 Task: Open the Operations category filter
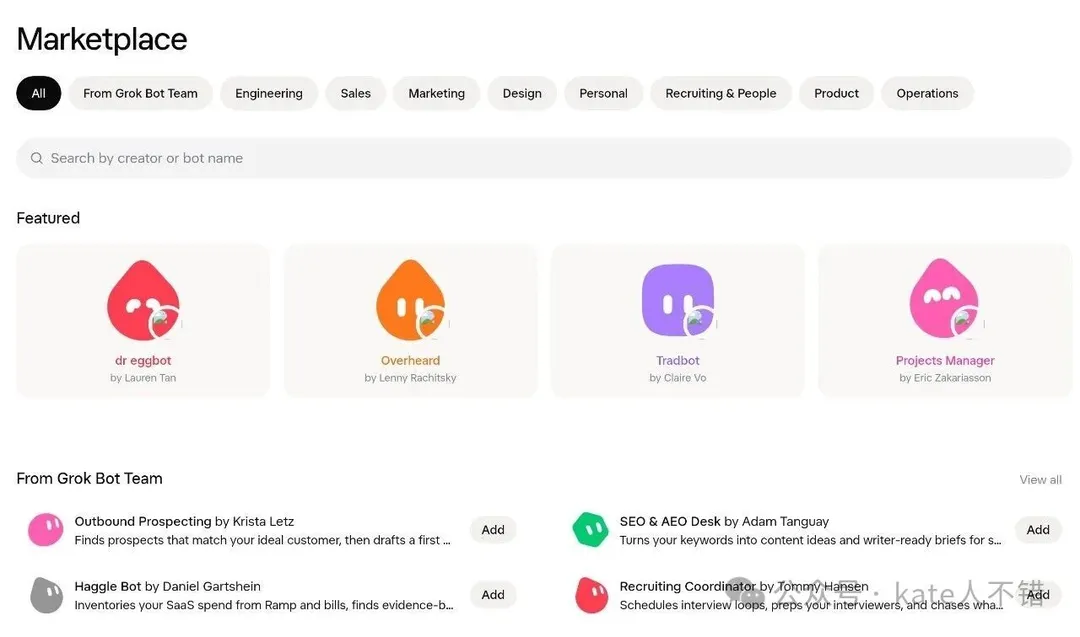927,93
